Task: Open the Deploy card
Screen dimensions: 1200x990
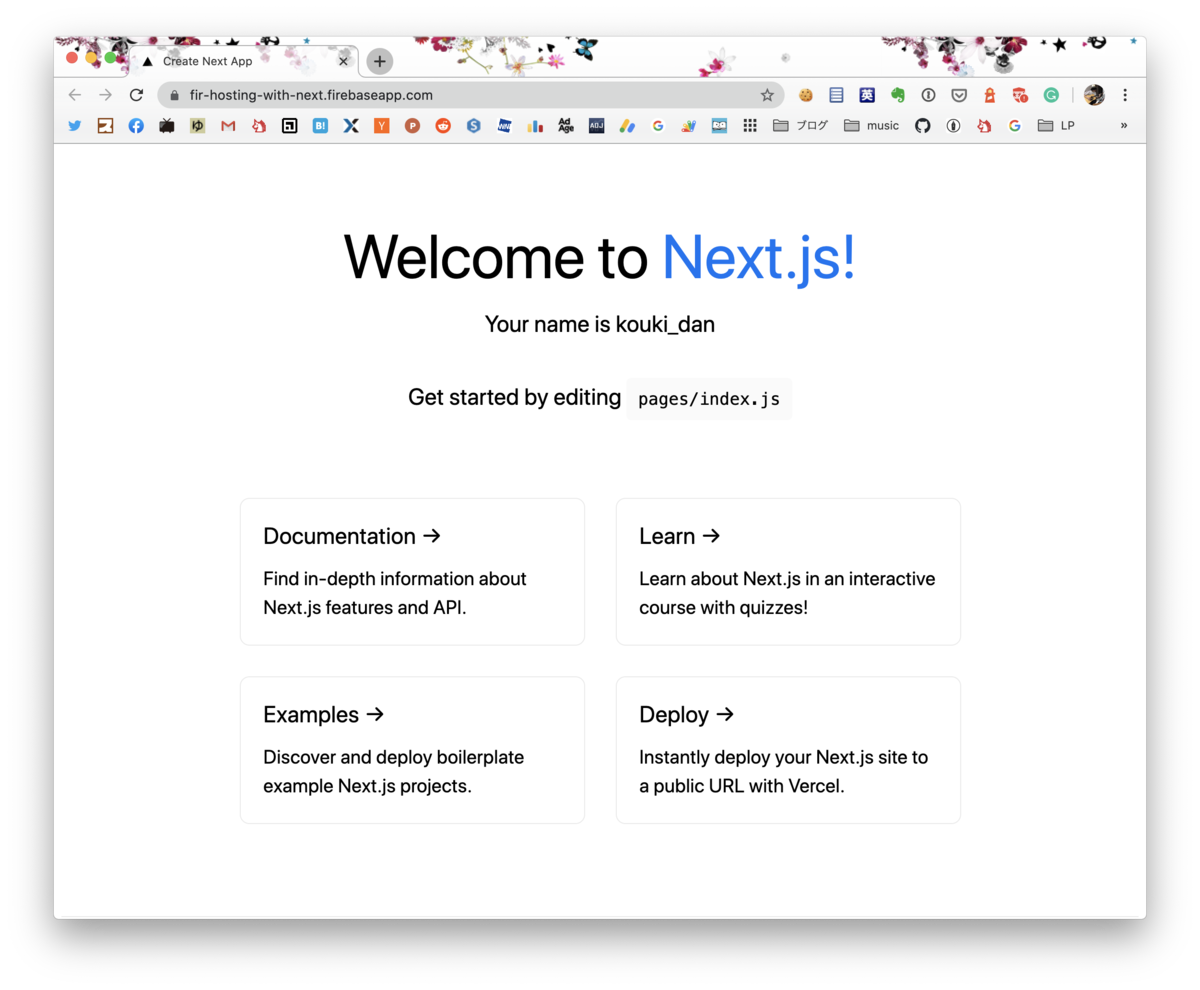Action: coord(788,750)
